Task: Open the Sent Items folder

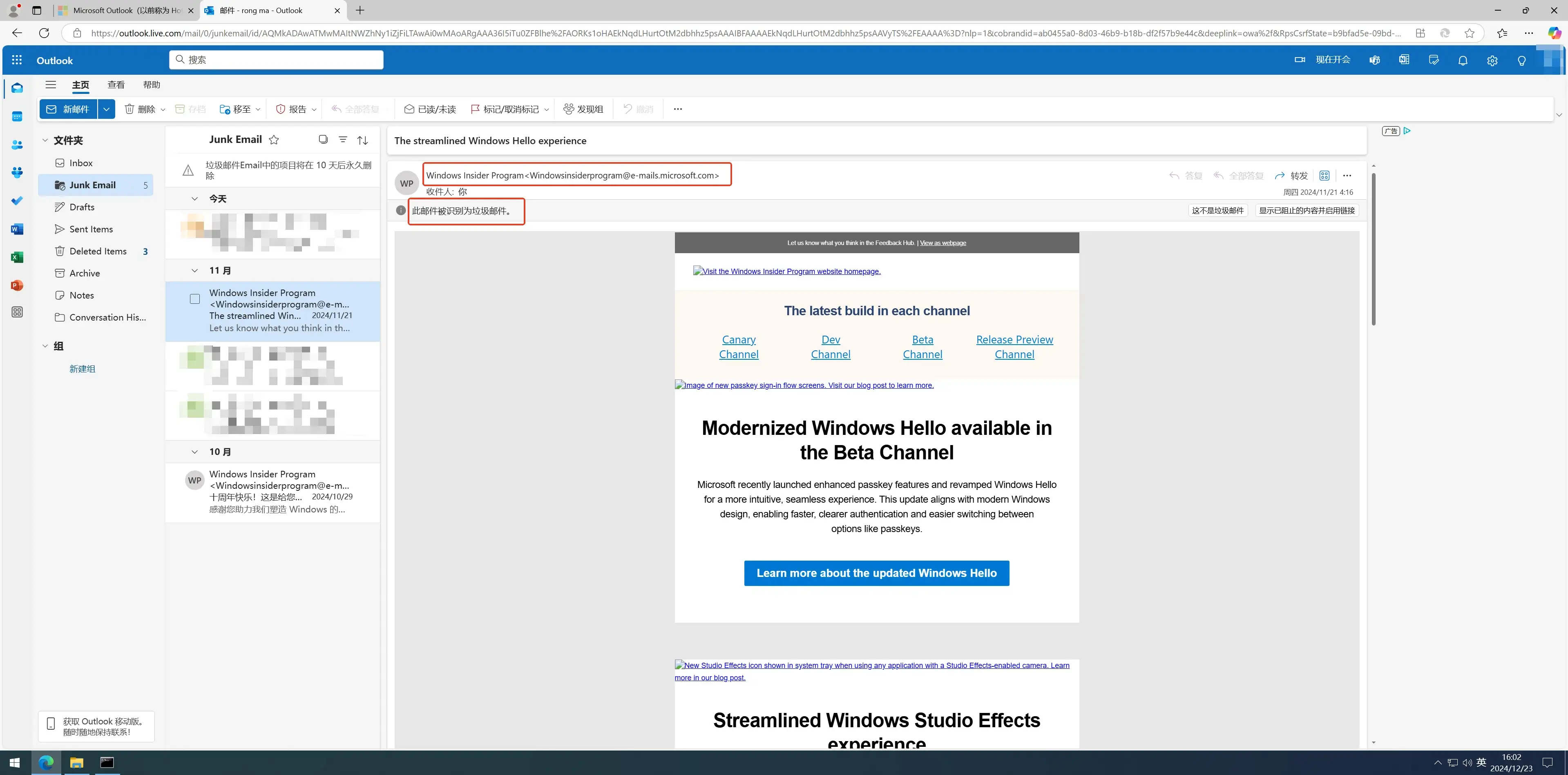Action: pyautogui.click(x=96, y=229)
